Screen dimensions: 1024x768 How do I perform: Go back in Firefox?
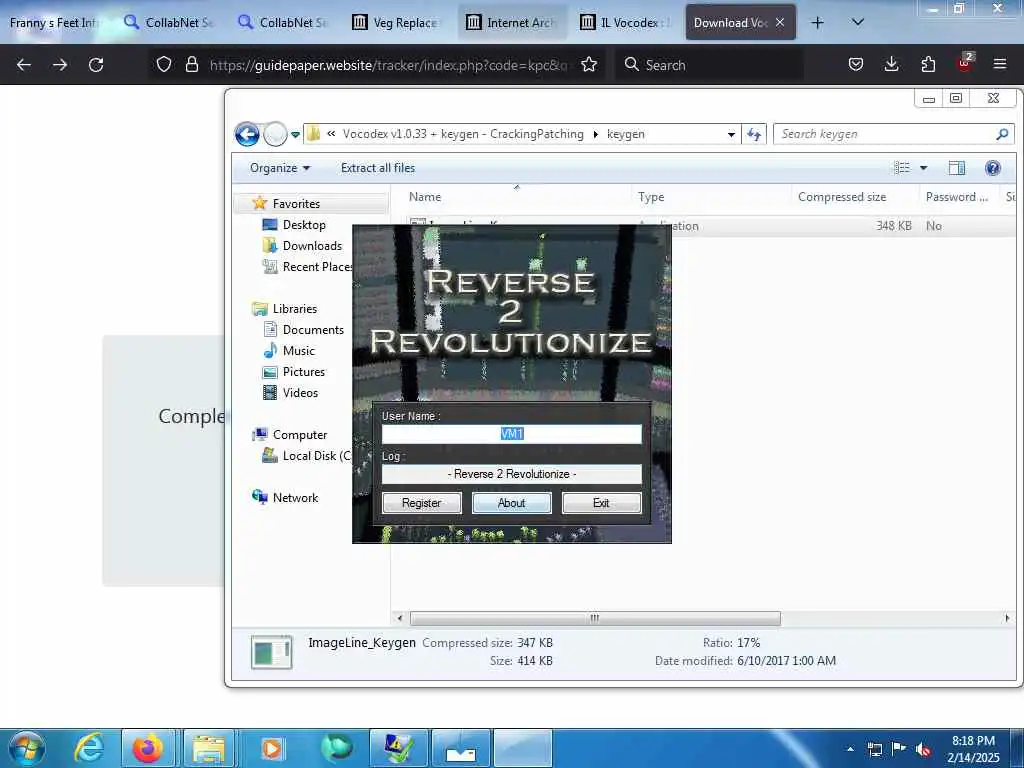(24, 65)
